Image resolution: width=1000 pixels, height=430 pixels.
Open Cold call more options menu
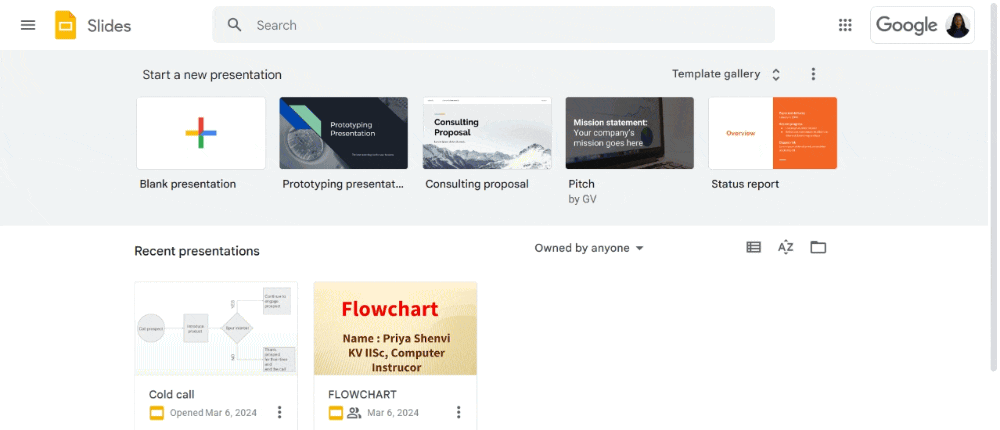(x=279, y=412)
